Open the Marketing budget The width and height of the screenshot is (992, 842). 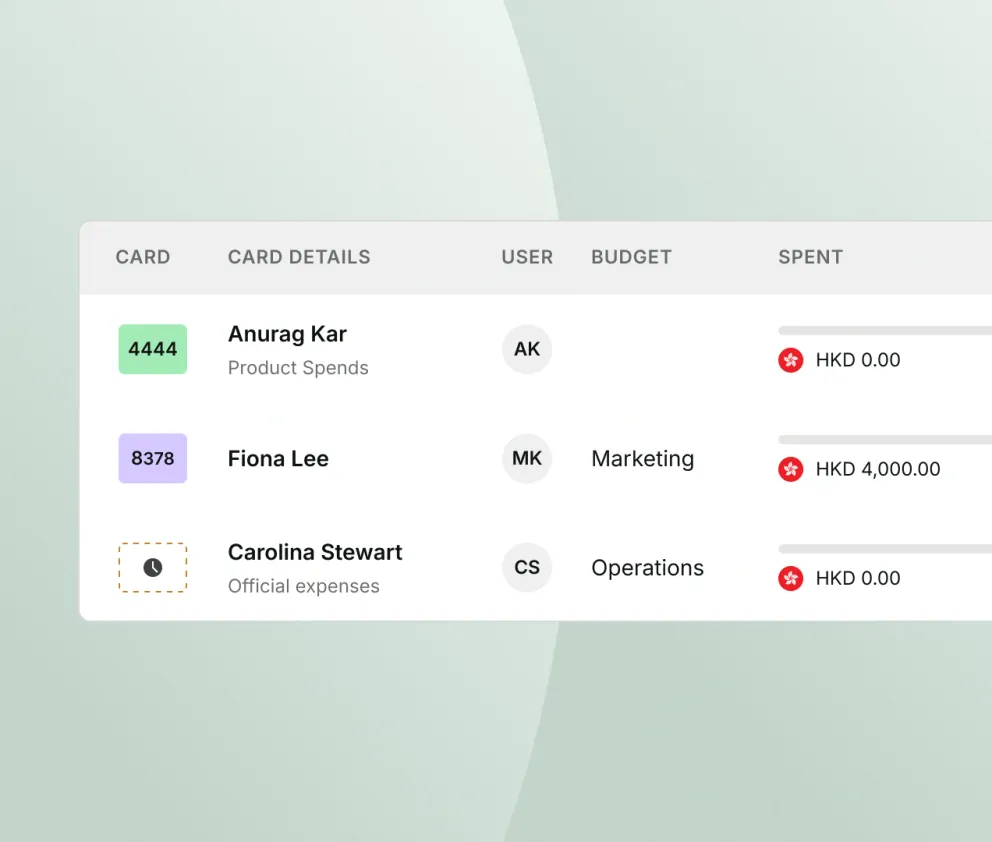point(643,459)
